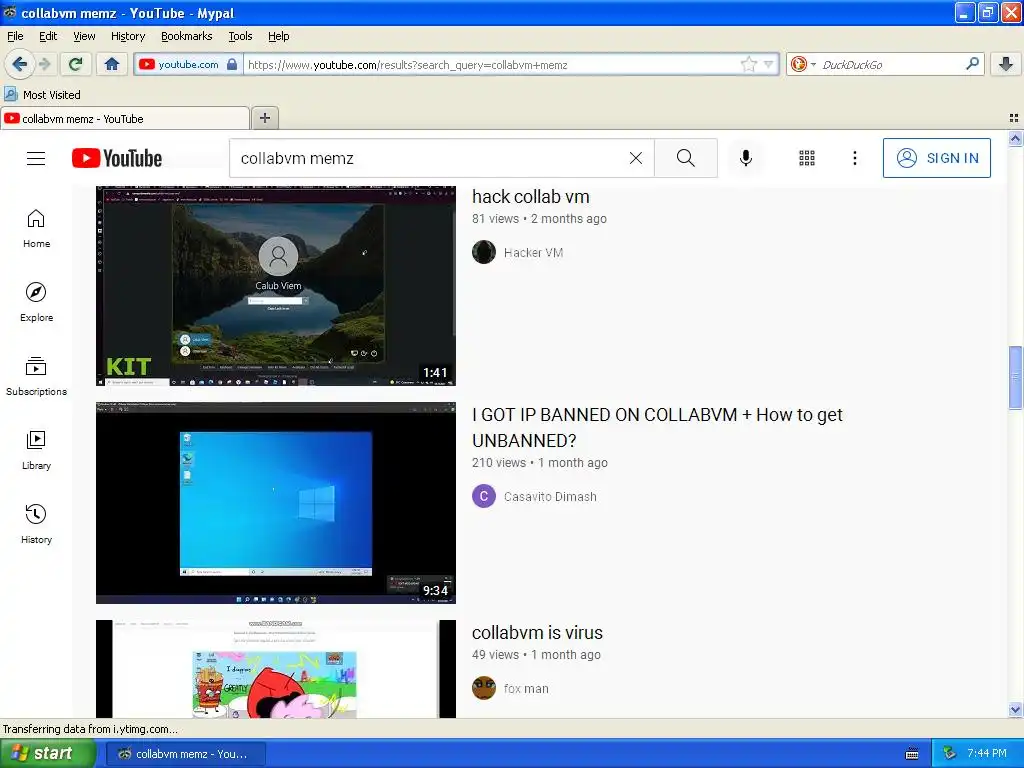Open the History menu in menu bar
Image resolution: width=1024 pixels, height=768 pixels.
127,36
